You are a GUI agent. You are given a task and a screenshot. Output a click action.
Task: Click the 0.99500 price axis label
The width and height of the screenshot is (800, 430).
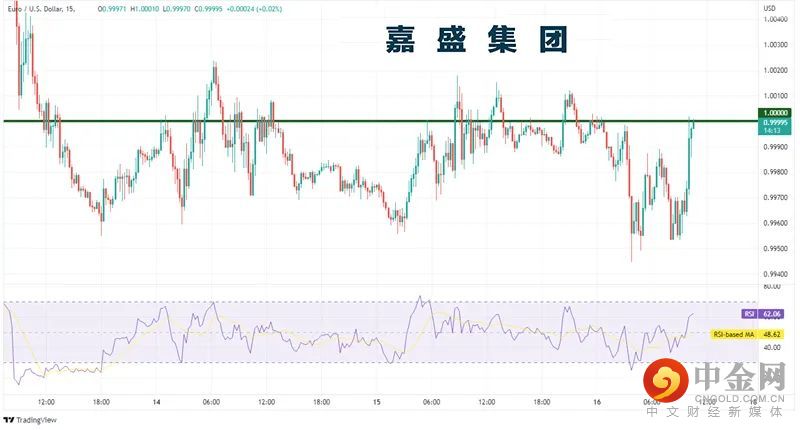pos(776,249)
